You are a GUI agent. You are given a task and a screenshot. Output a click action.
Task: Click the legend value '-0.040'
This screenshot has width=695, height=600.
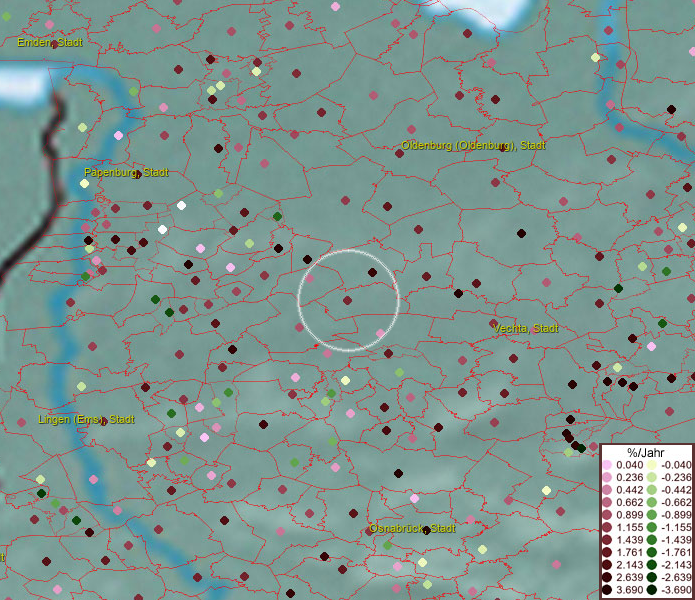click(676, 465)
